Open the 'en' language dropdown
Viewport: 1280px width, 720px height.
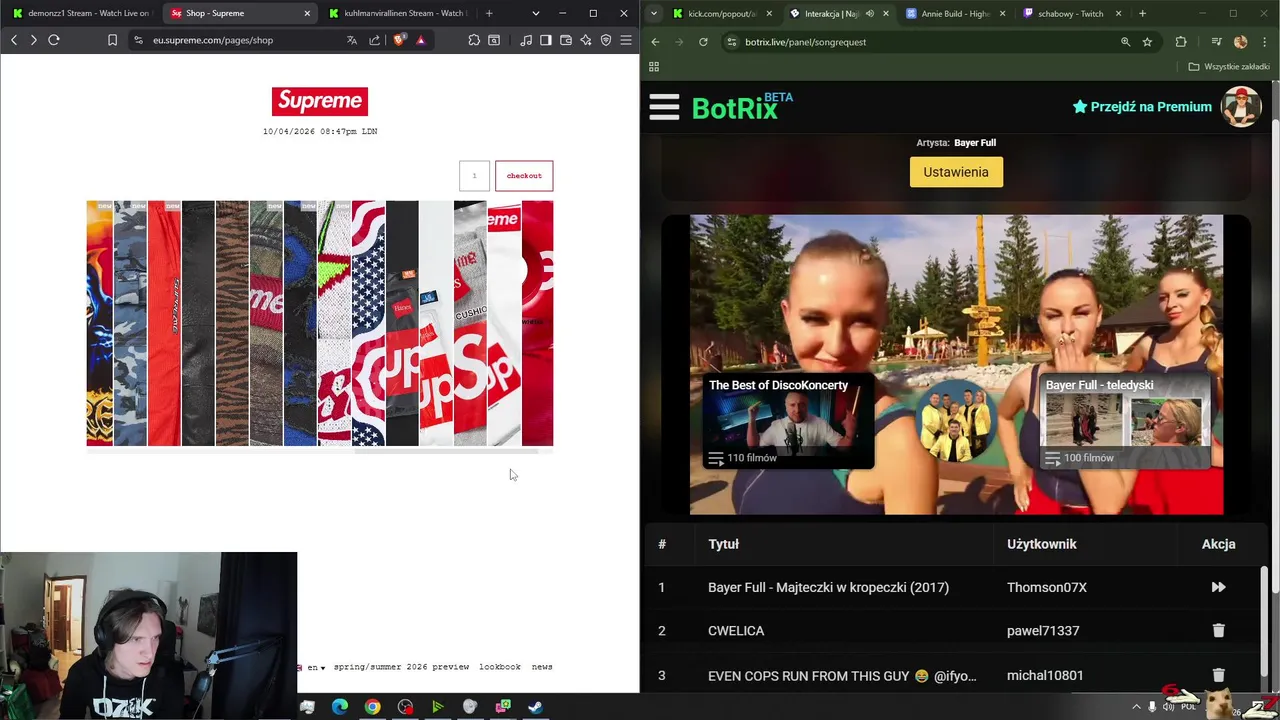(x=316, y=667)
